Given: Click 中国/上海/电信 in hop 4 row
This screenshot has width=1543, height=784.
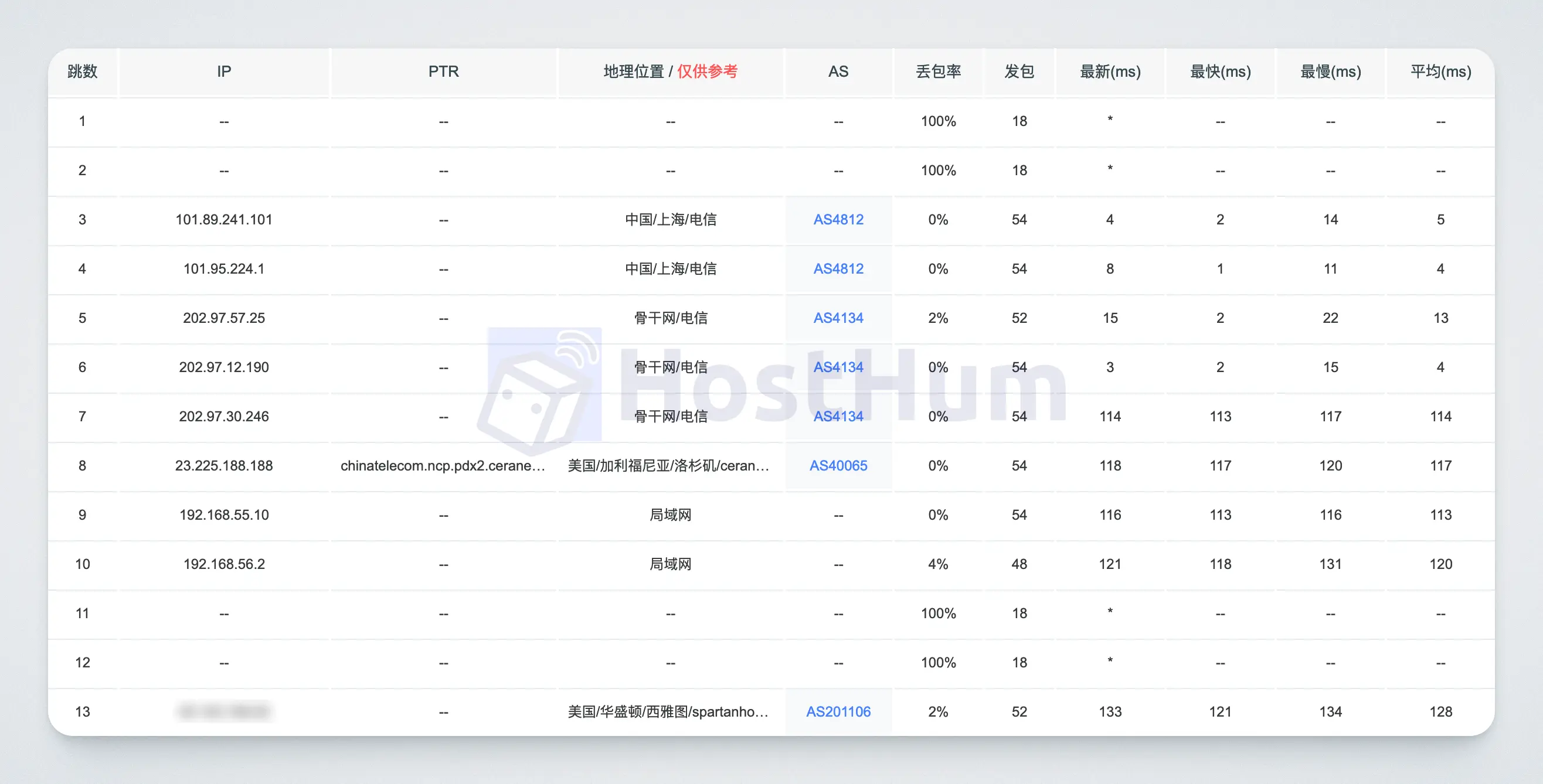Looking at the screenshot, I should pyautogui.click(x=670, y=269).
